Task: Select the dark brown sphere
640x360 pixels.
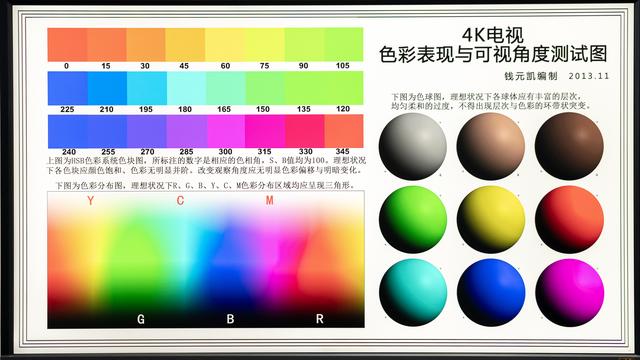Action: point(569,146)
